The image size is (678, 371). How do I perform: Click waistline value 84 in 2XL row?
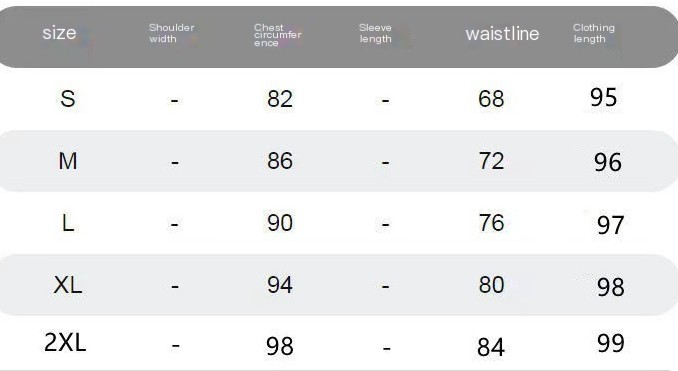pyautogui.click(x=491, y=347)
